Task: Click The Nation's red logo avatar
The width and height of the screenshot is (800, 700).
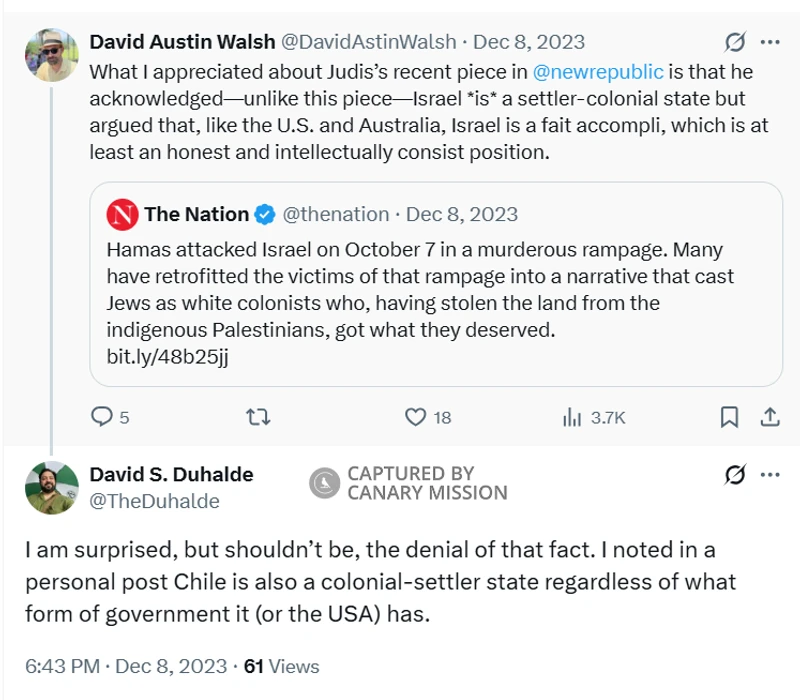Action: pos(122,214)
